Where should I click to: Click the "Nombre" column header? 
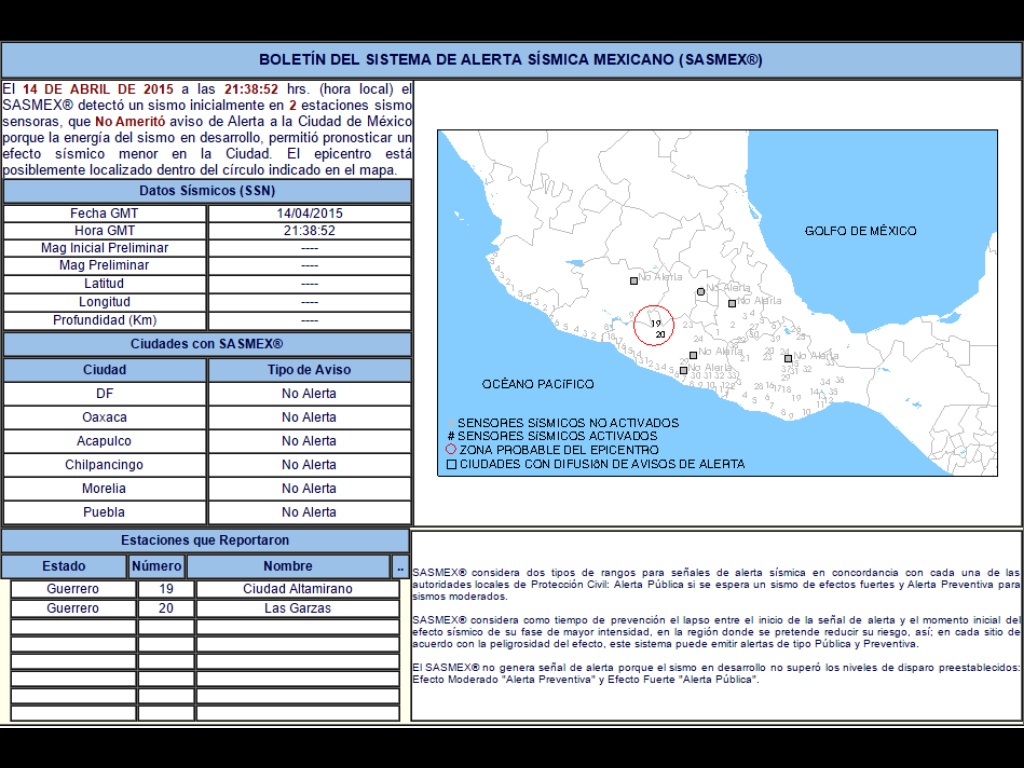[288, 566]
